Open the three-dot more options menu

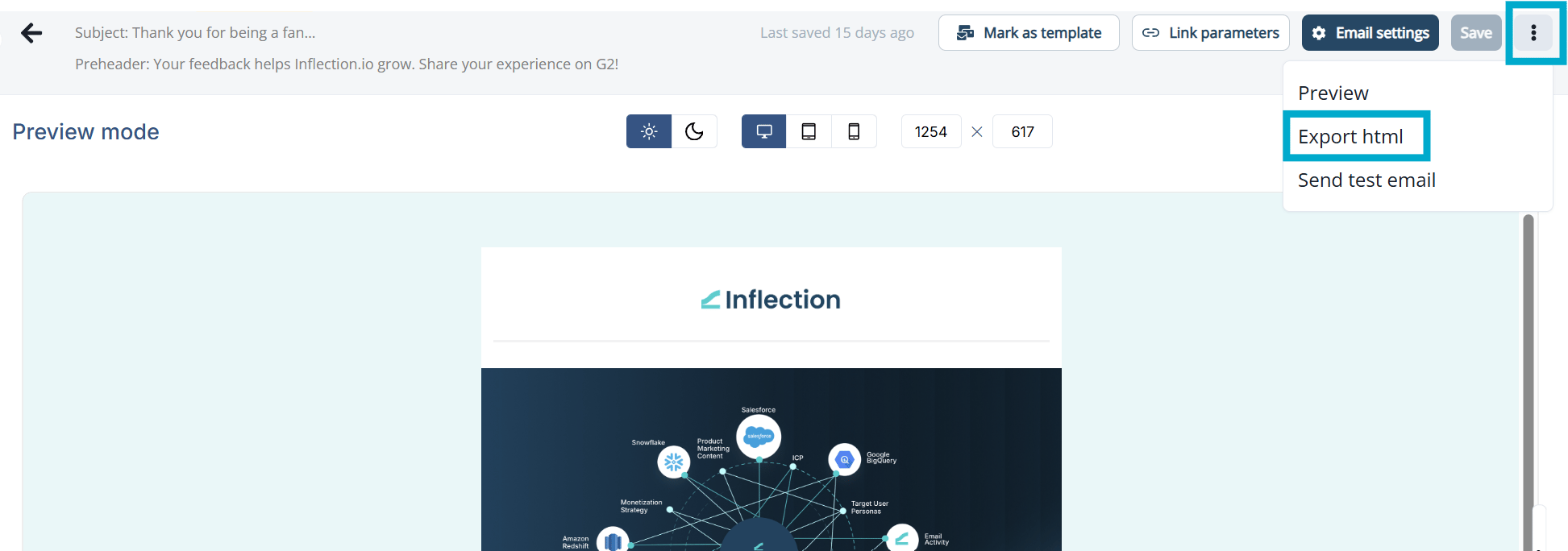pyautogui.click(x=1533, y=33)
